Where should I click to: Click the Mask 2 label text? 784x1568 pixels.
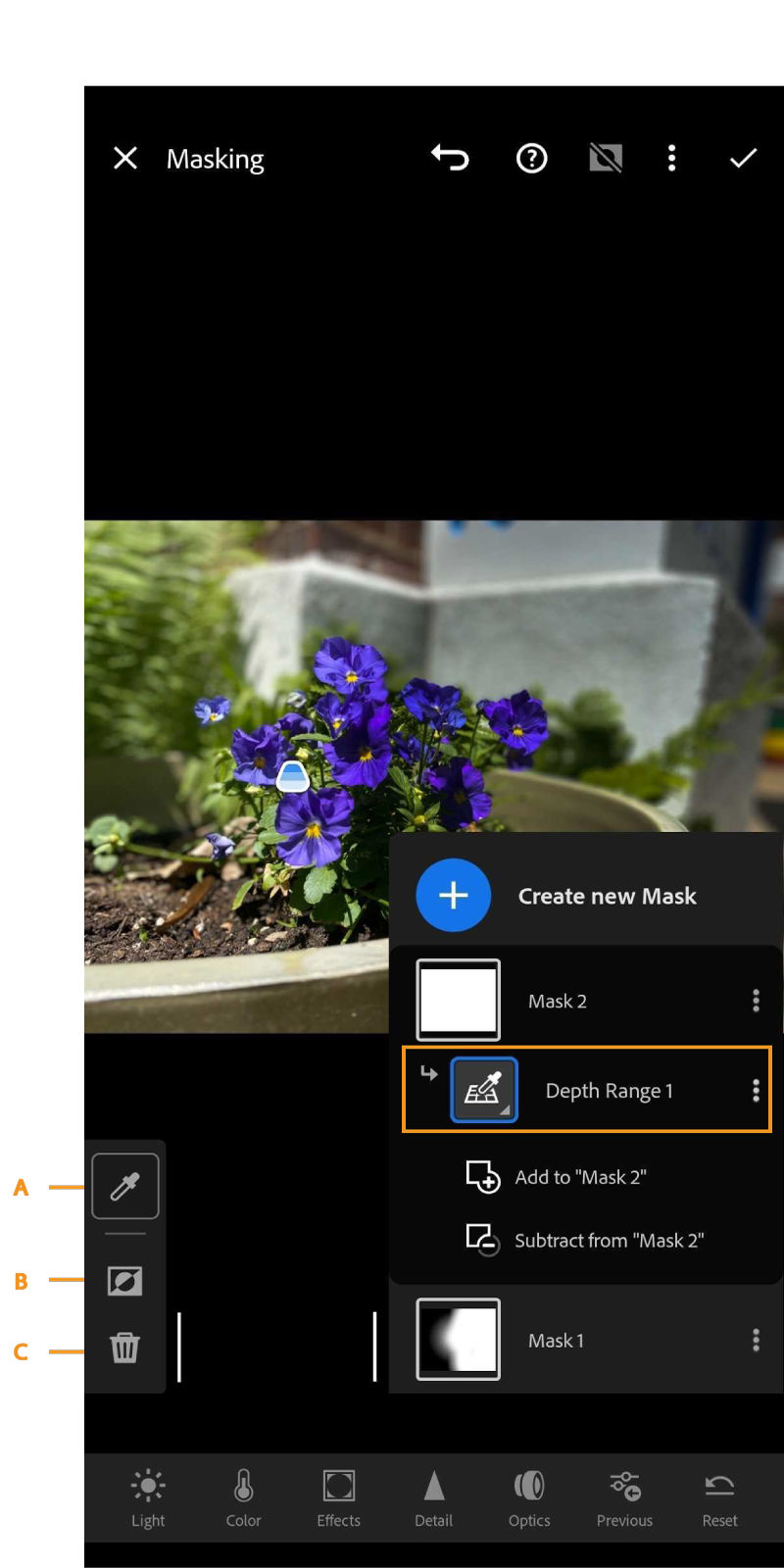tap(558, 1001)
